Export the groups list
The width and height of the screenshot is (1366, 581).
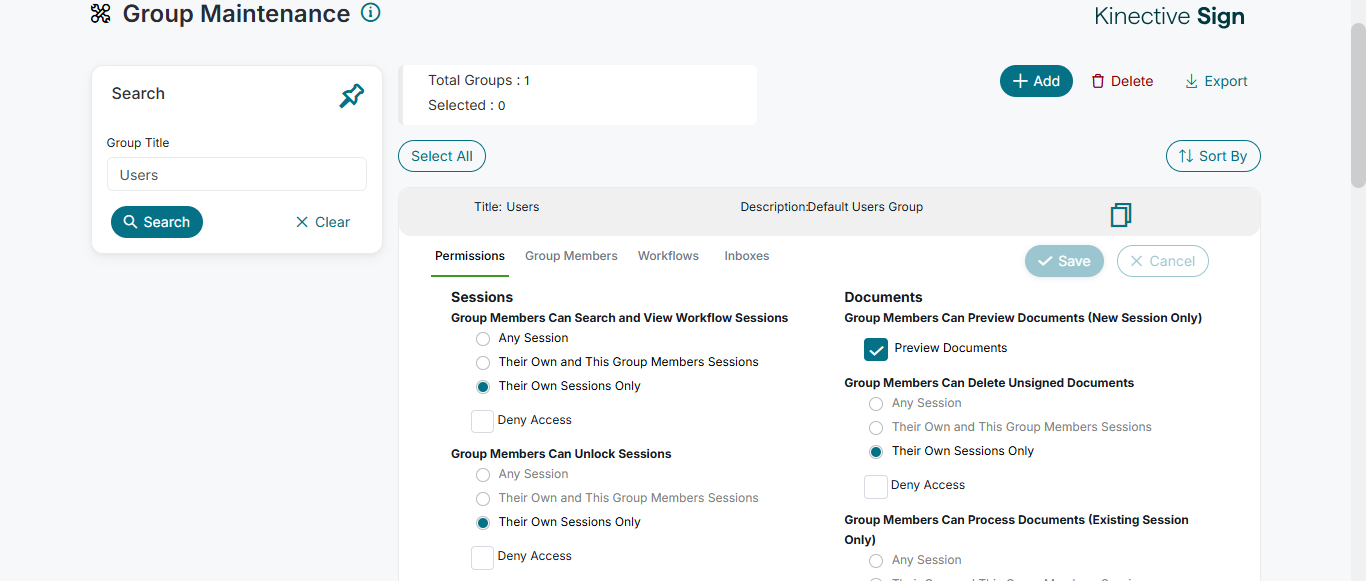1216,81
